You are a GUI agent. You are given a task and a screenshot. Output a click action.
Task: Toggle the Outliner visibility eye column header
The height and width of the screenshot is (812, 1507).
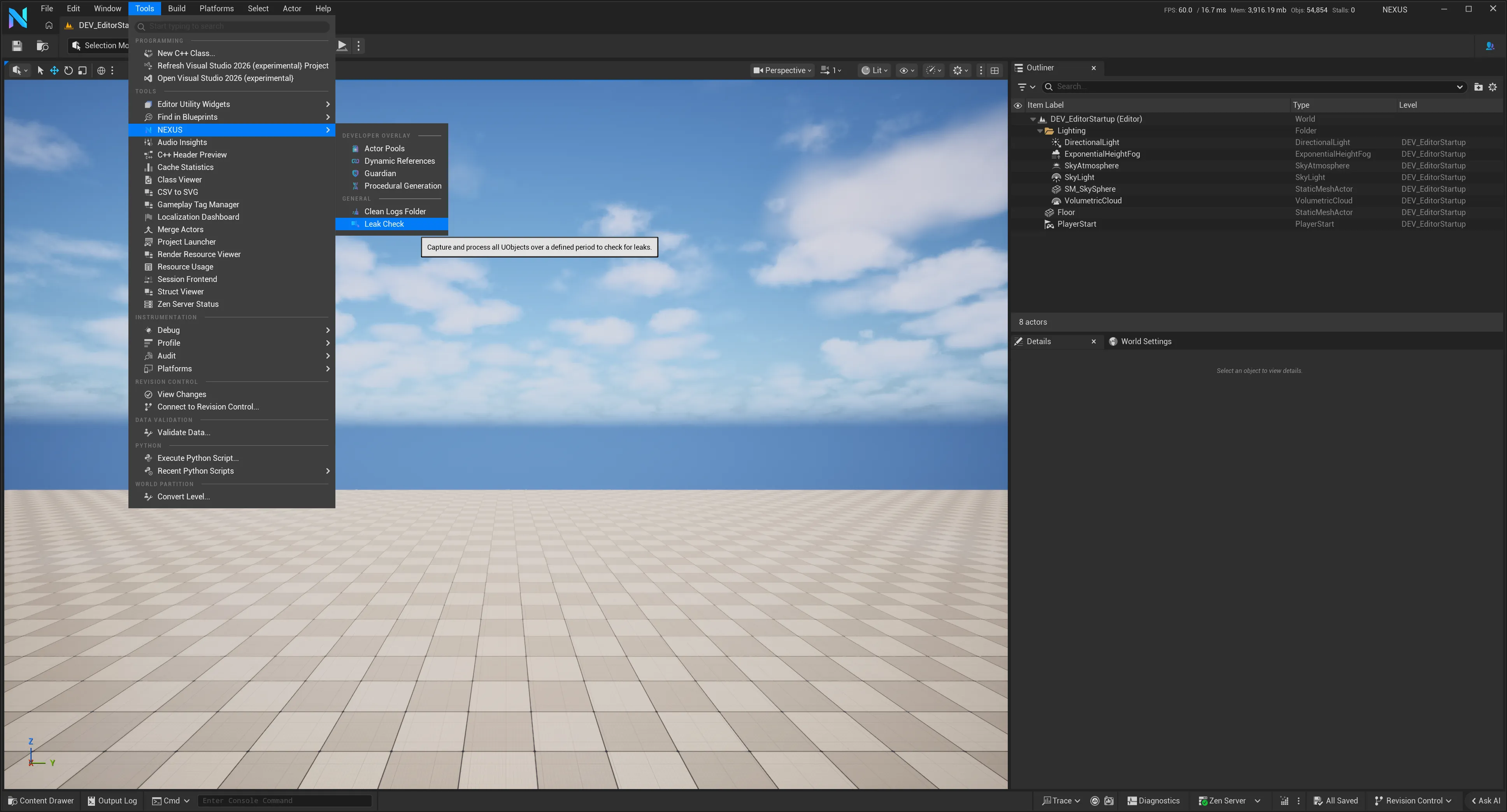click(x=1018, y=105)
